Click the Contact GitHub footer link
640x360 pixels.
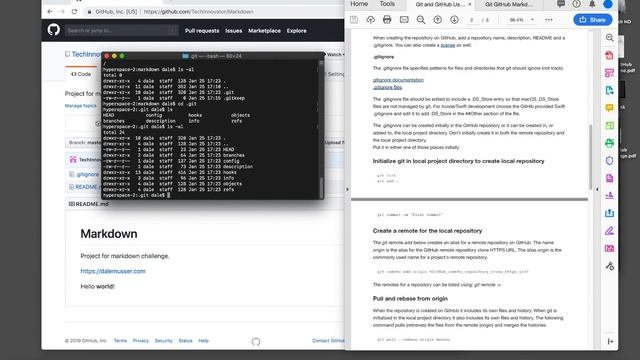pos(328,341)
